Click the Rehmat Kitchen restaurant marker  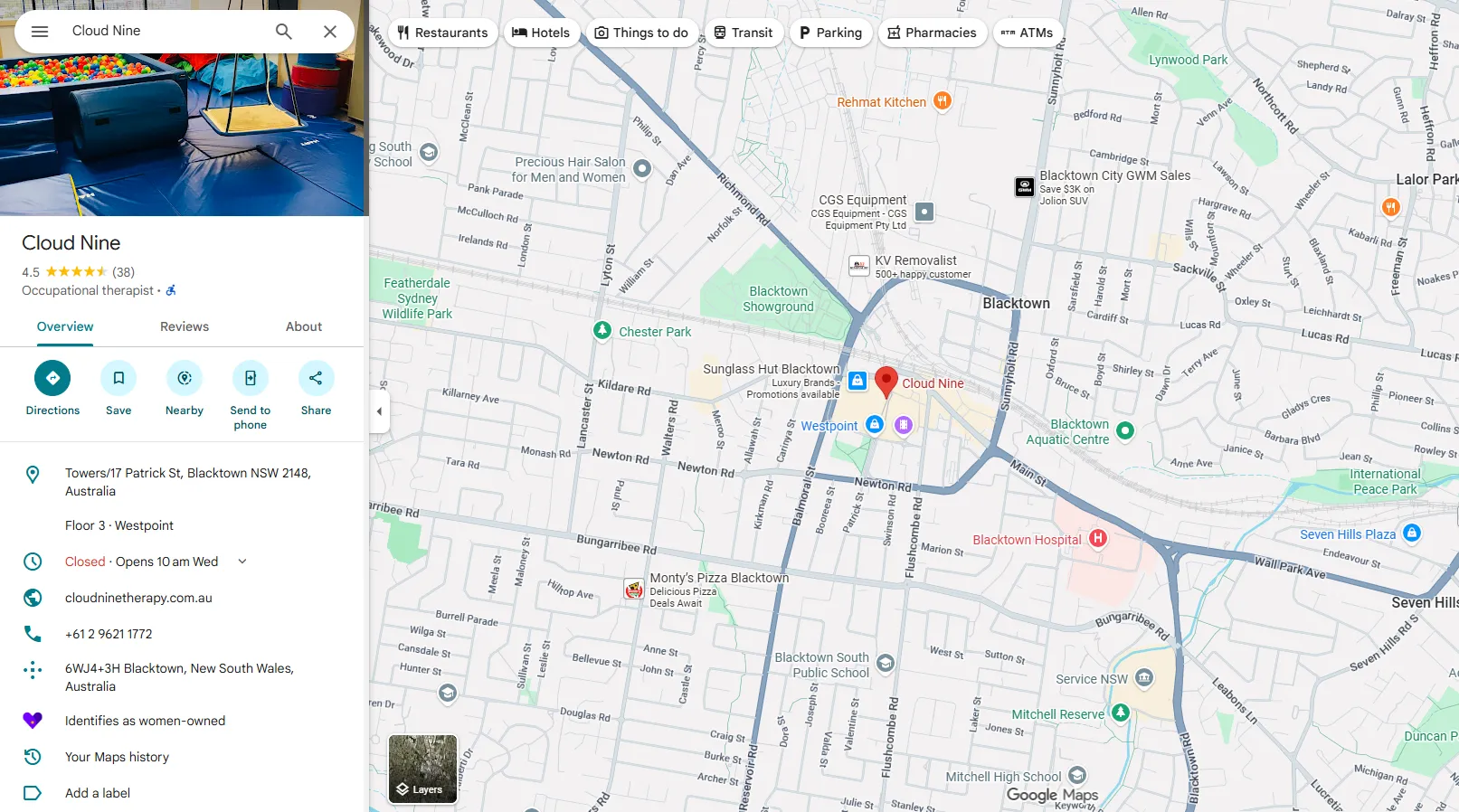point(943,100)
